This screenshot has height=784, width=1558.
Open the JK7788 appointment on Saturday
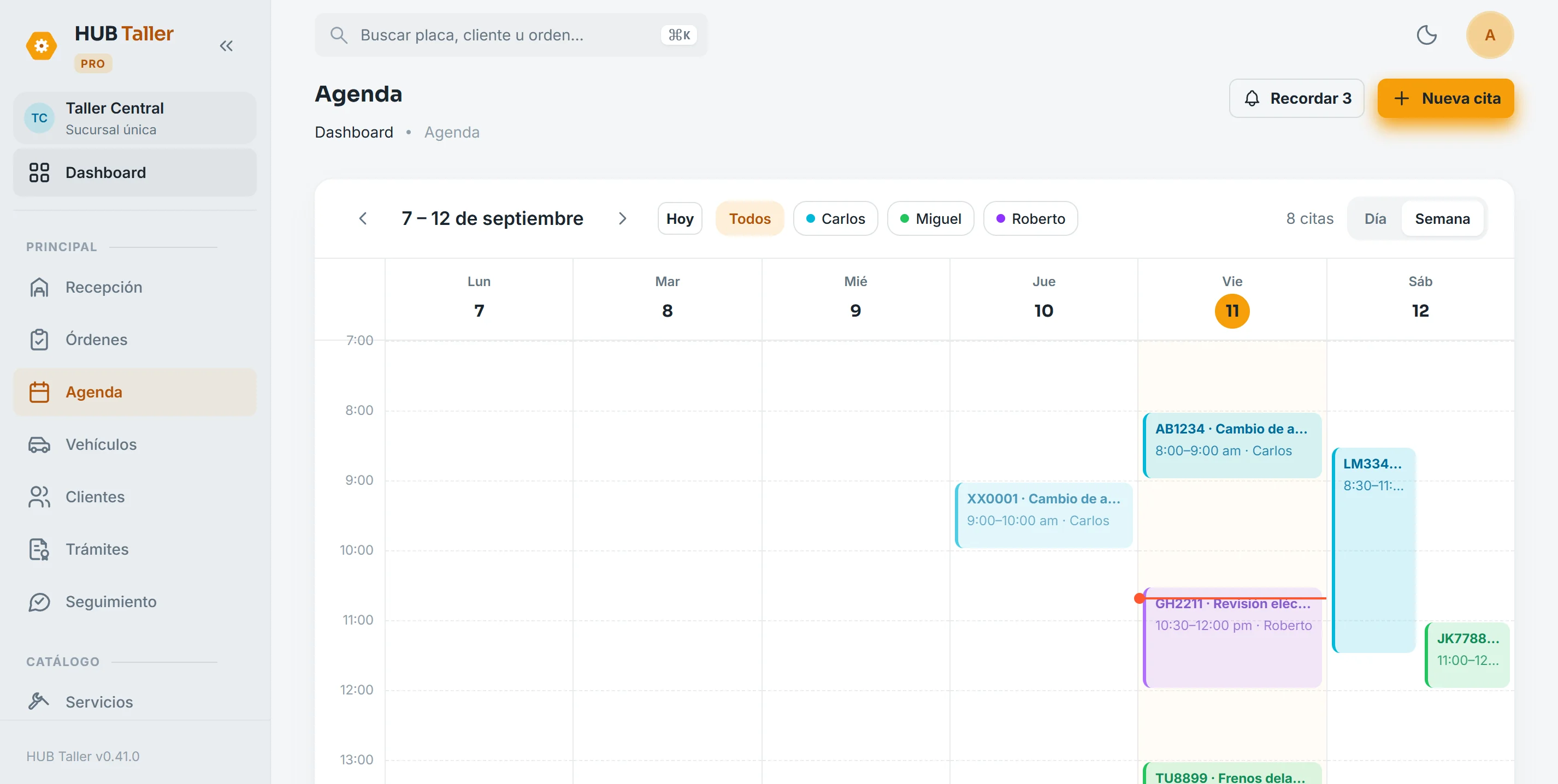click(x=1467, y=655)
